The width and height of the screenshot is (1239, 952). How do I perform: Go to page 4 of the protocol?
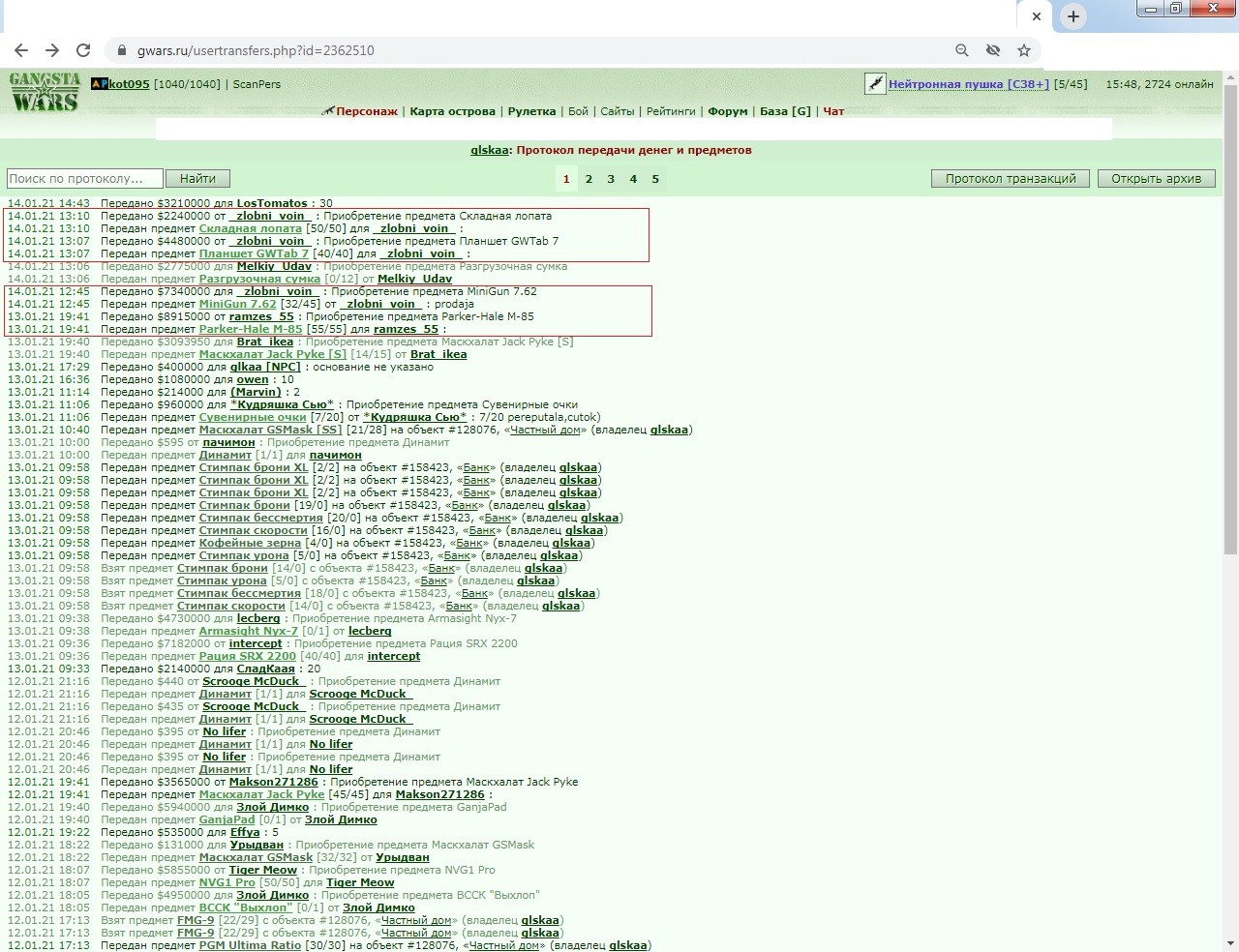pos(633,178)
